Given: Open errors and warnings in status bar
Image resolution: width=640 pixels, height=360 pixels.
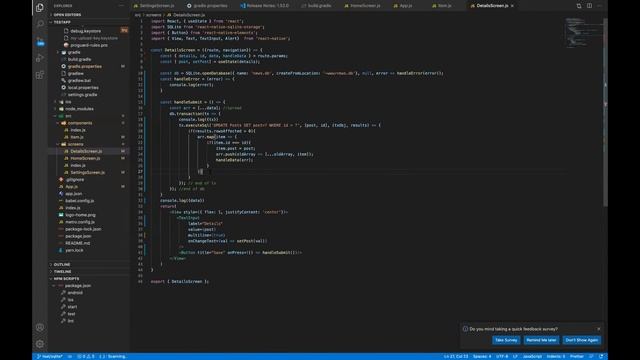Looking at the screenshot, I should 86,356.
